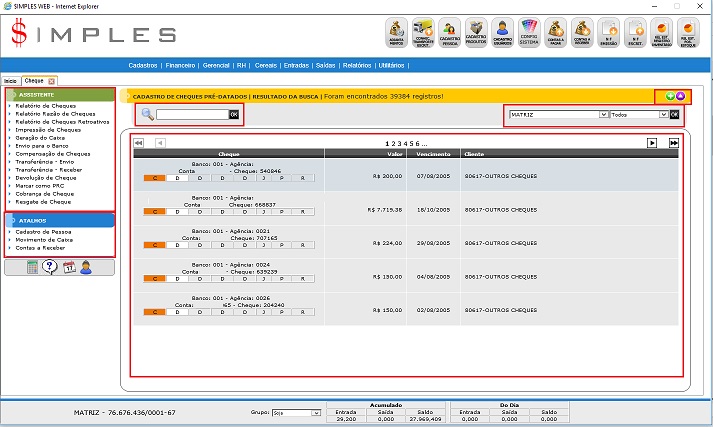Image resolution: width=713 pixels, height=427 pixels.
Task: Click green add record button
Action: pos(670,96)
